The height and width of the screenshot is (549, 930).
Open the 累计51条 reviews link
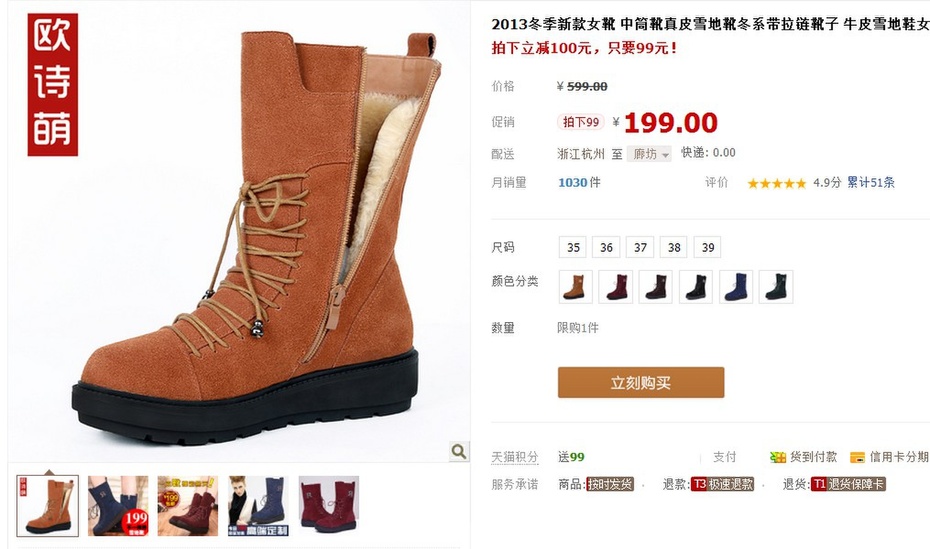coord(870,183)
